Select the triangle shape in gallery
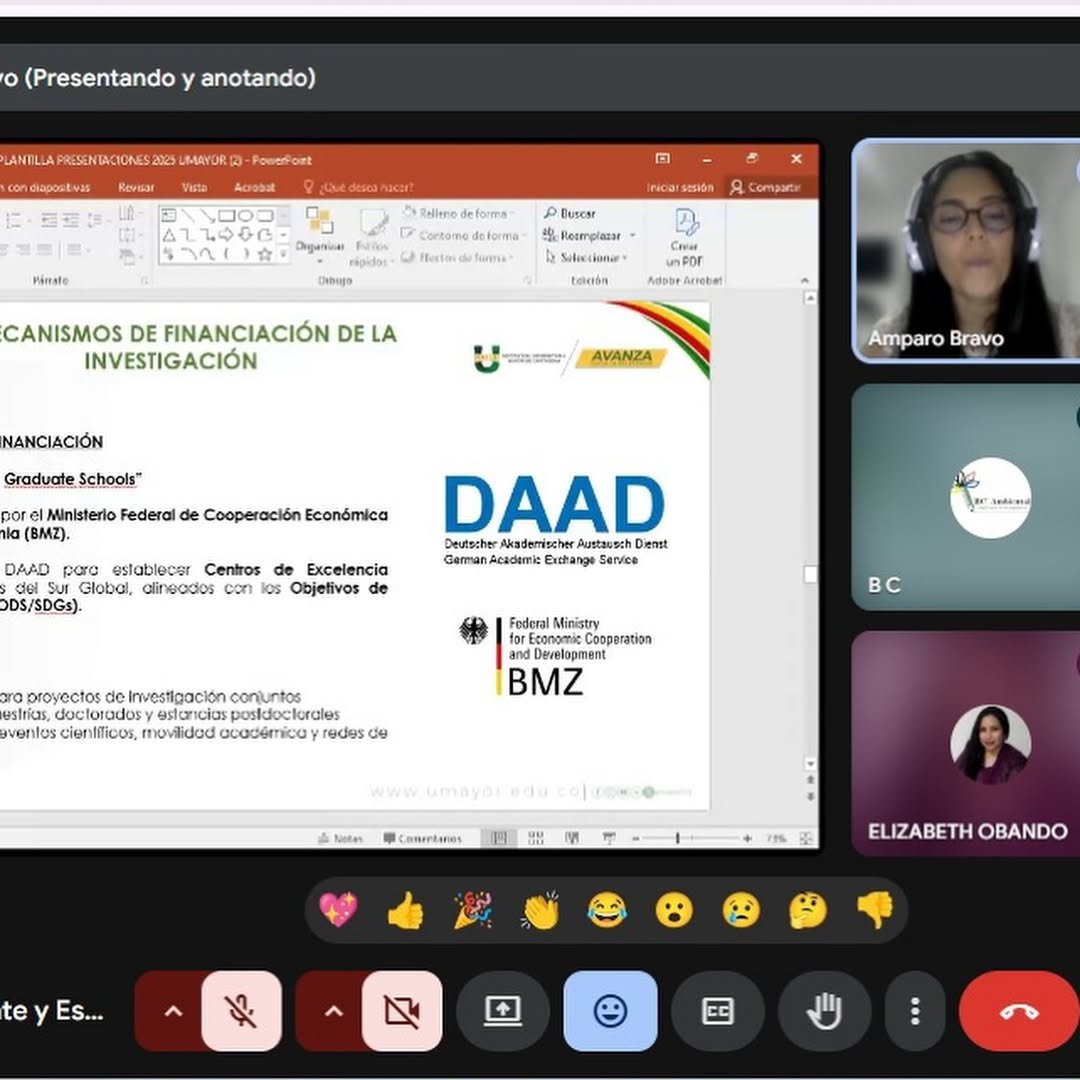Image resolution: width=1080 pixels, height=1080 pixels. pyautogui.click(x=169, y=235)
